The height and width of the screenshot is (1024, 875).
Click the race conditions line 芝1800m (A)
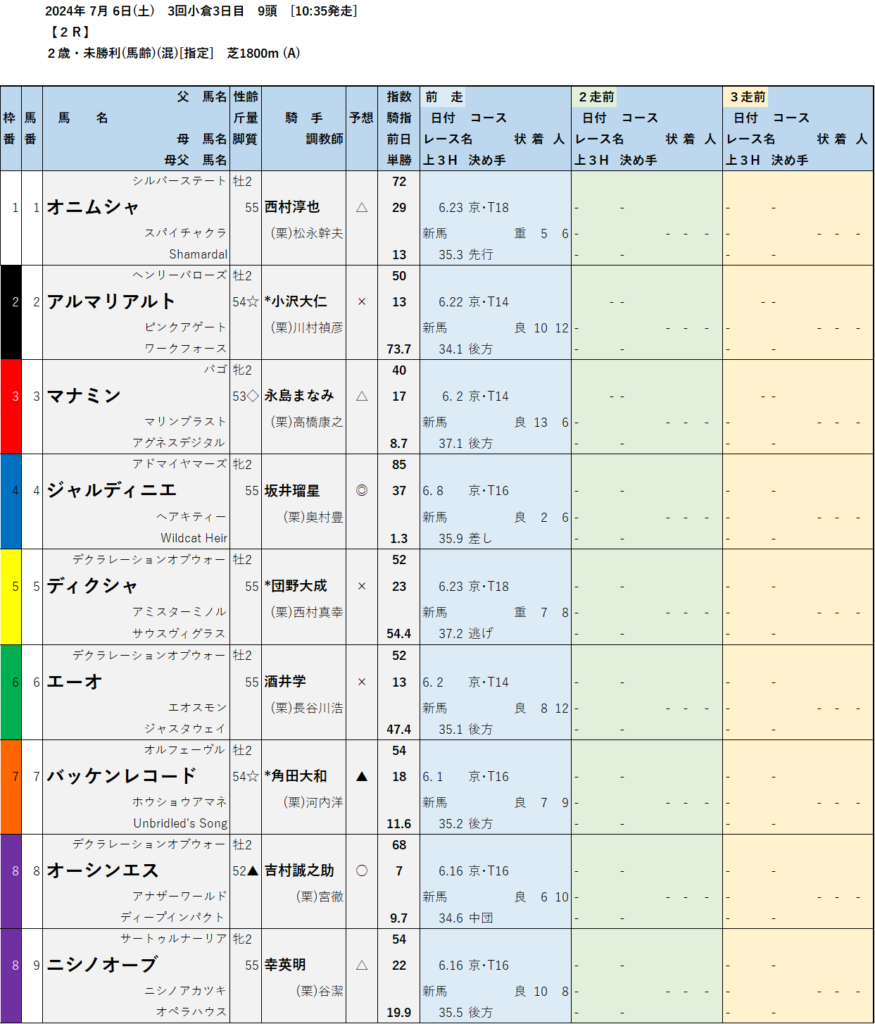[173, 53]
